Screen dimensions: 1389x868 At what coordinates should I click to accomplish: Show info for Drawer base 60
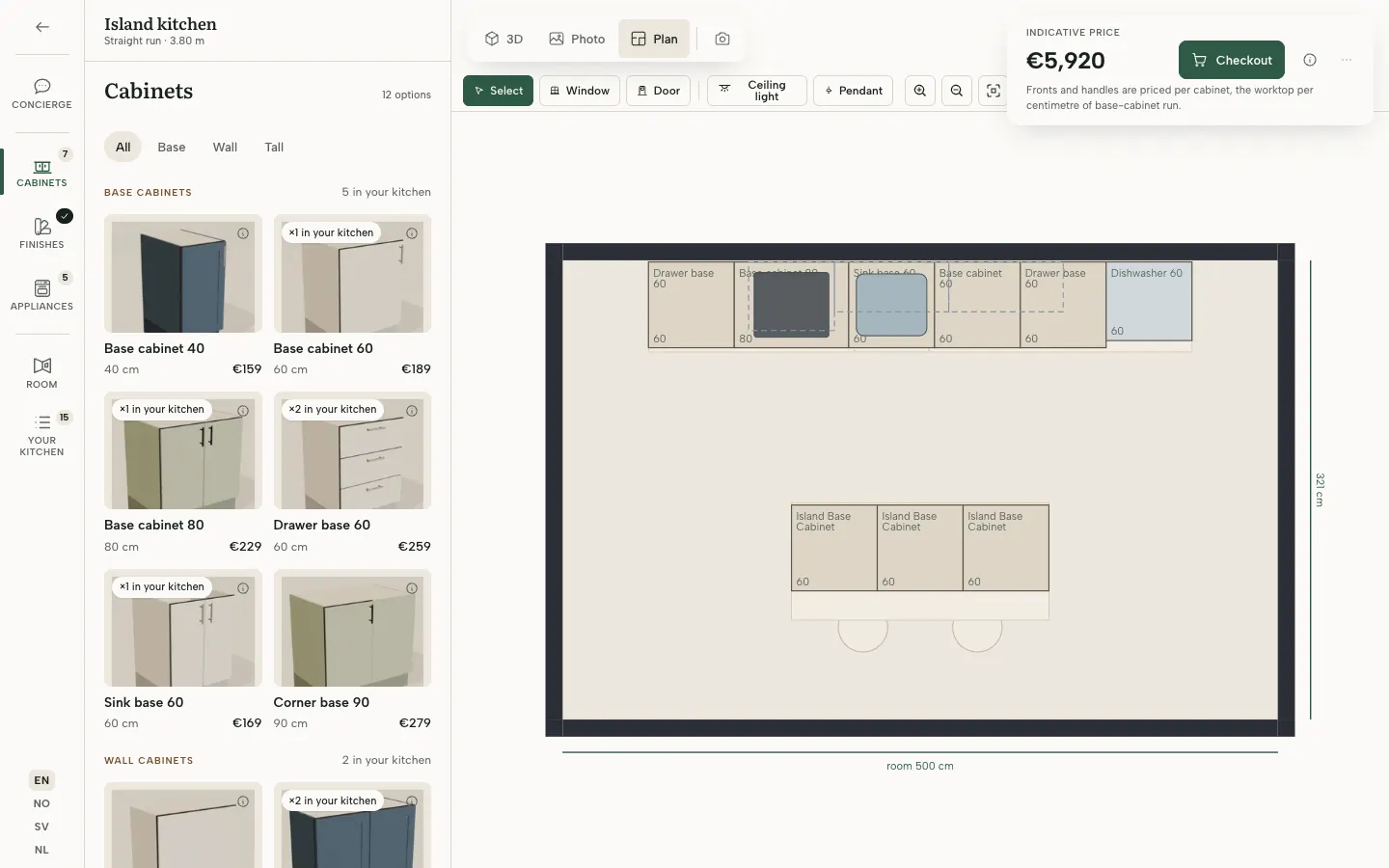pyautogui.click(x=412, y=411)
